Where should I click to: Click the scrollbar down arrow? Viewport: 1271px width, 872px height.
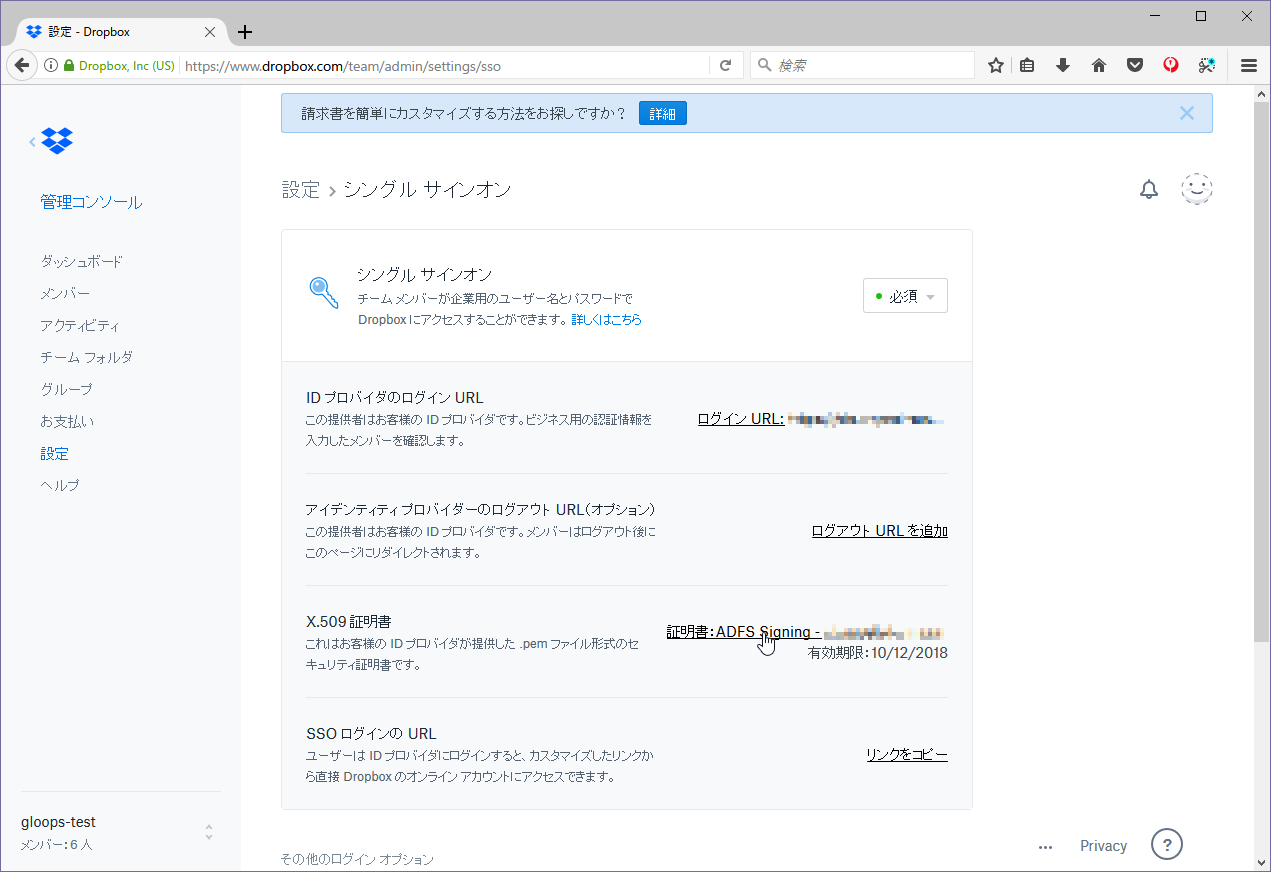(1262, 862)
